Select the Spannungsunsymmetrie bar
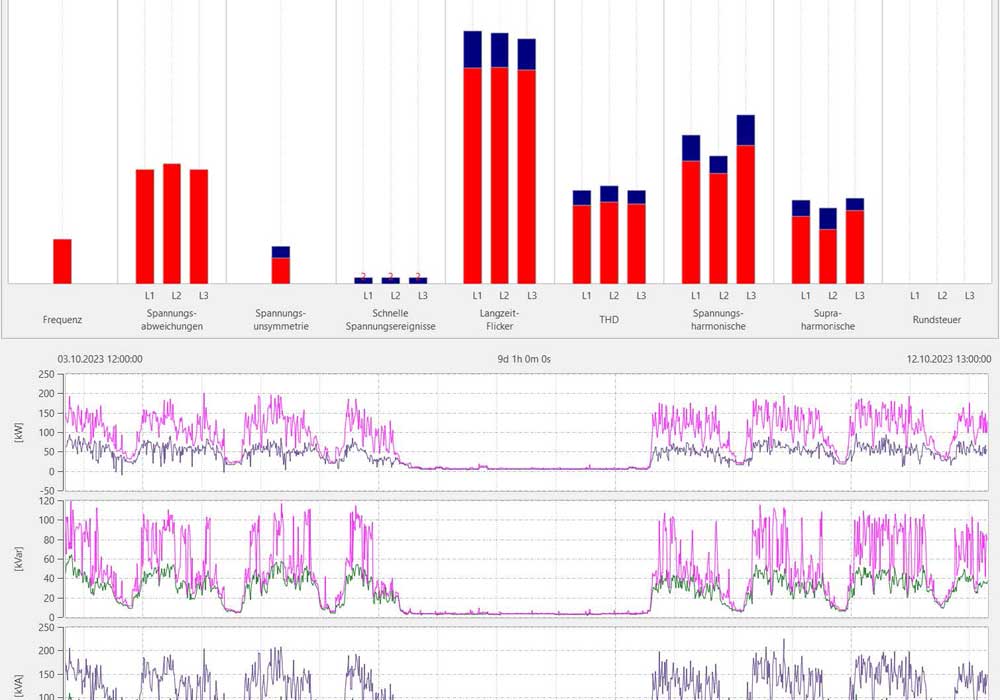1000x700 pixels. [x=281, y=265]
